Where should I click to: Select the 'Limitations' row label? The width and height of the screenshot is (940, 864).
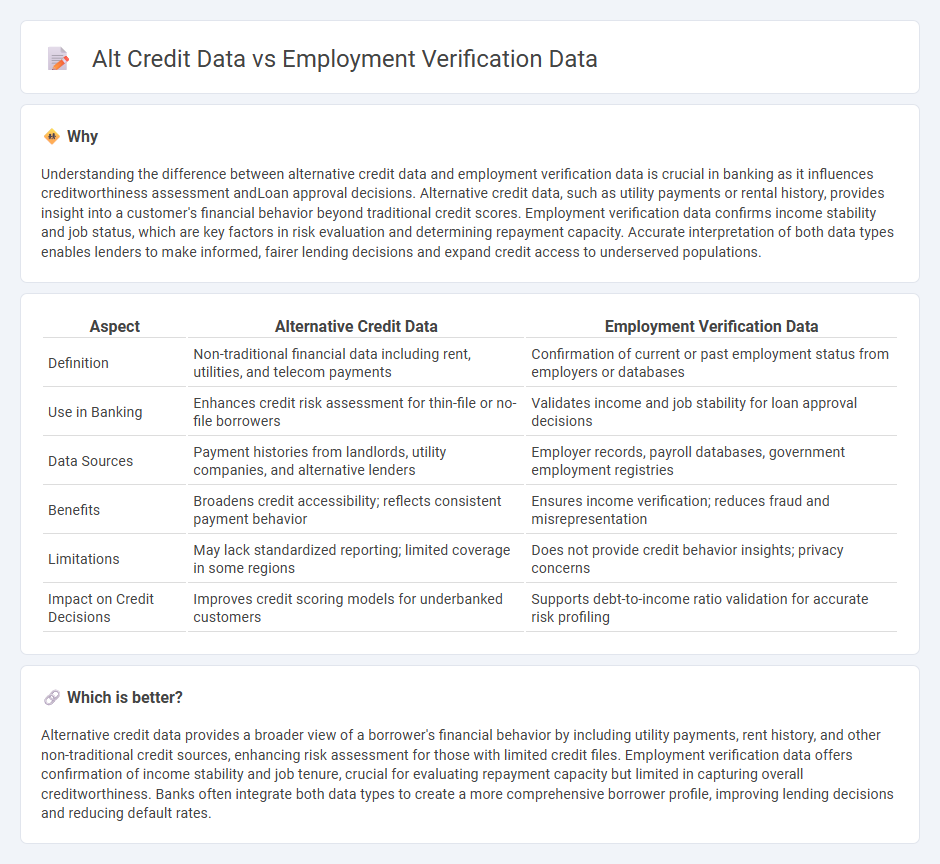[x=84, y=559]
